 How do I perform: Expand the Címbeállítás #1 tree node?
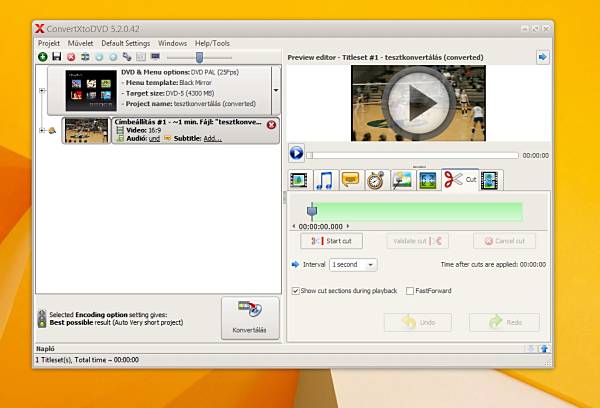pyautogui.click(x=42, y=130)
